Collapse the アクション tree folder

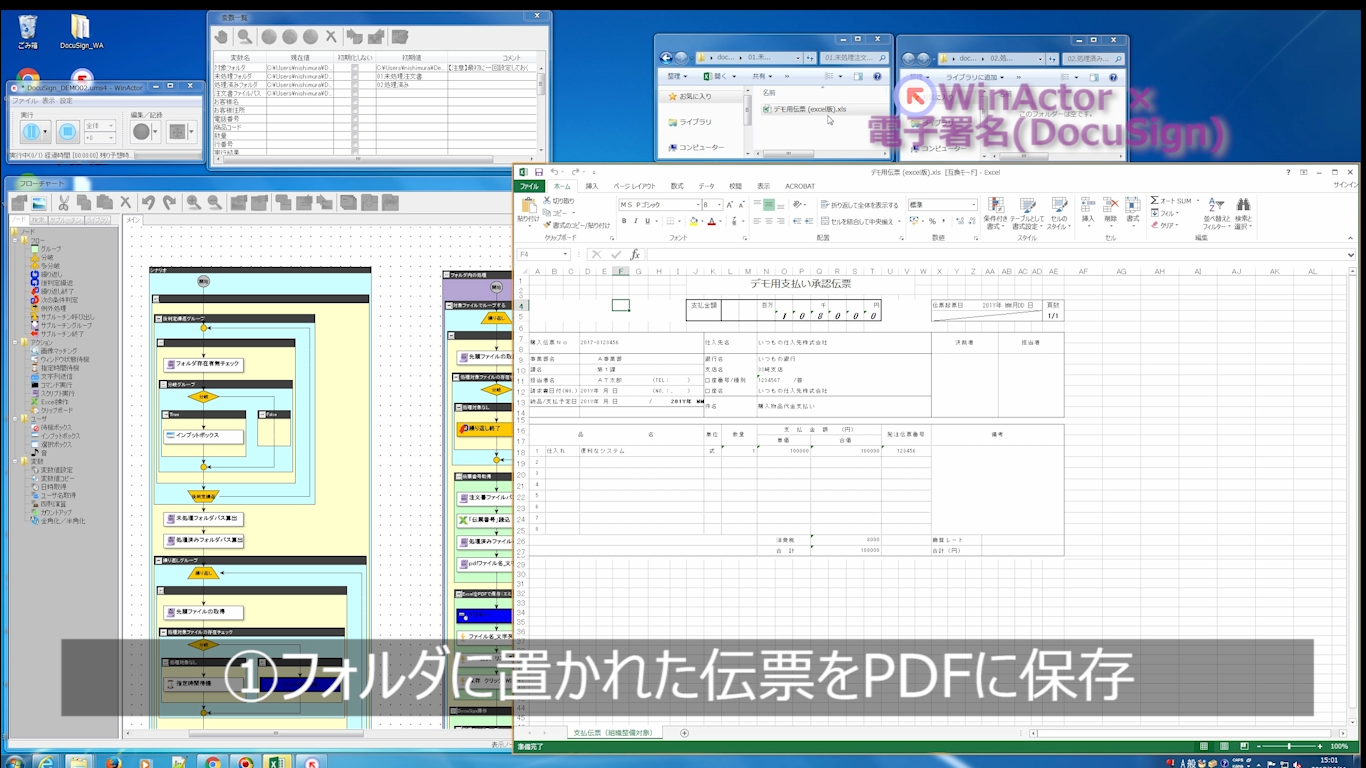(x=14, y=342)
